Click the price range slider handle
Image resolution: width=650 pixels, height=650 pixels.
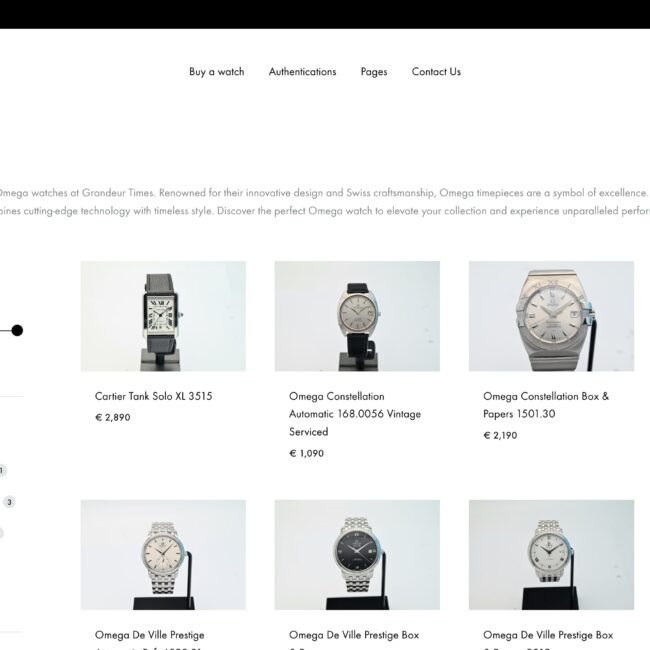tap(17, 330)
